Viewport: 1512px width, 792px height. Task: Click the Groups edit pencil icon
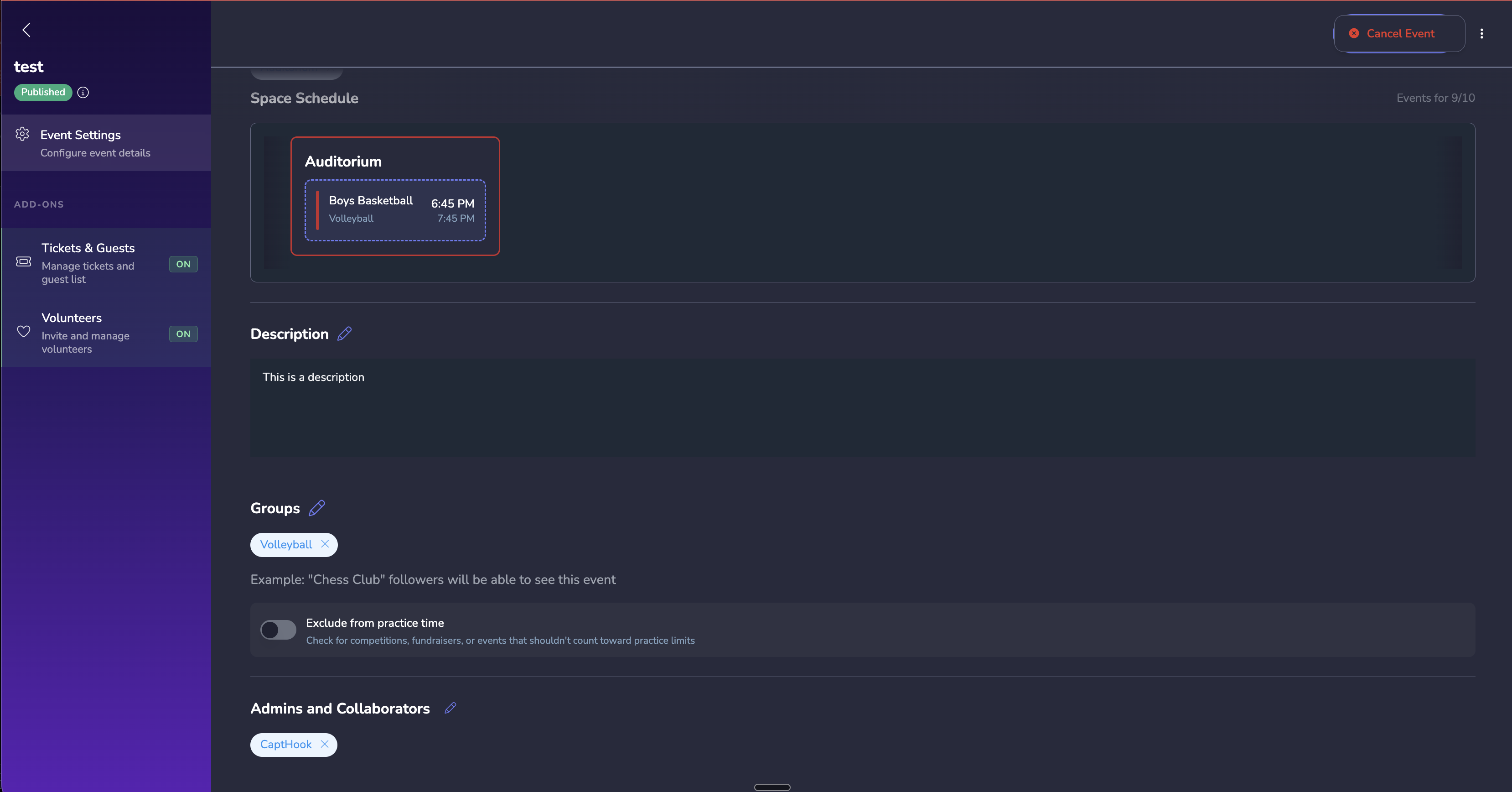click(x=317, y=508)
